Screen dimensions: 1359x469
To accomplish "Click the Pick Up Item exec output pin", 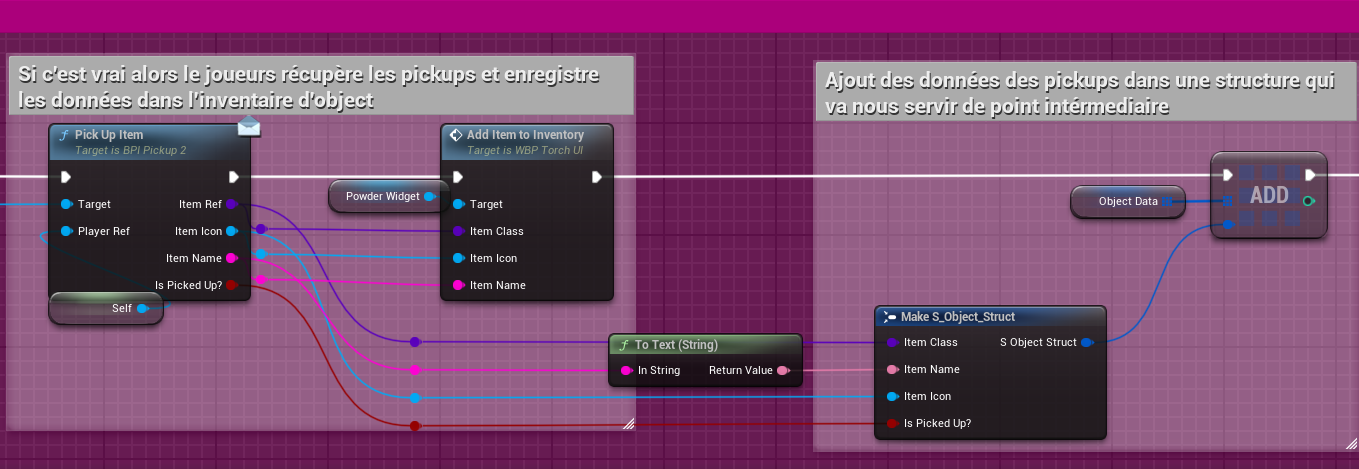I will [x=233, y=177].
